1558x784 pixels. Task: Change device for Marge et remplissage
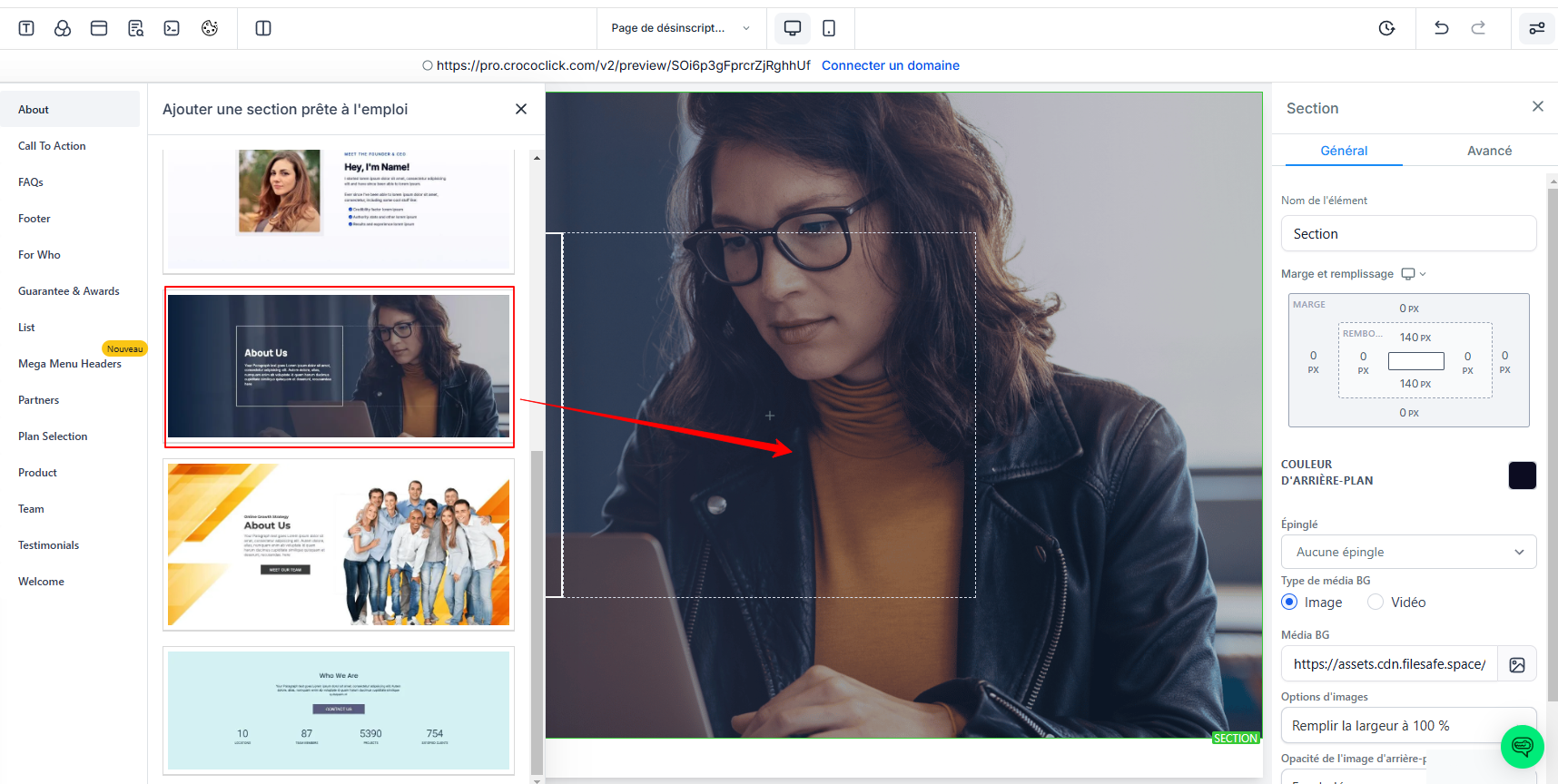pyautogui.click(x=1414, y=274)
